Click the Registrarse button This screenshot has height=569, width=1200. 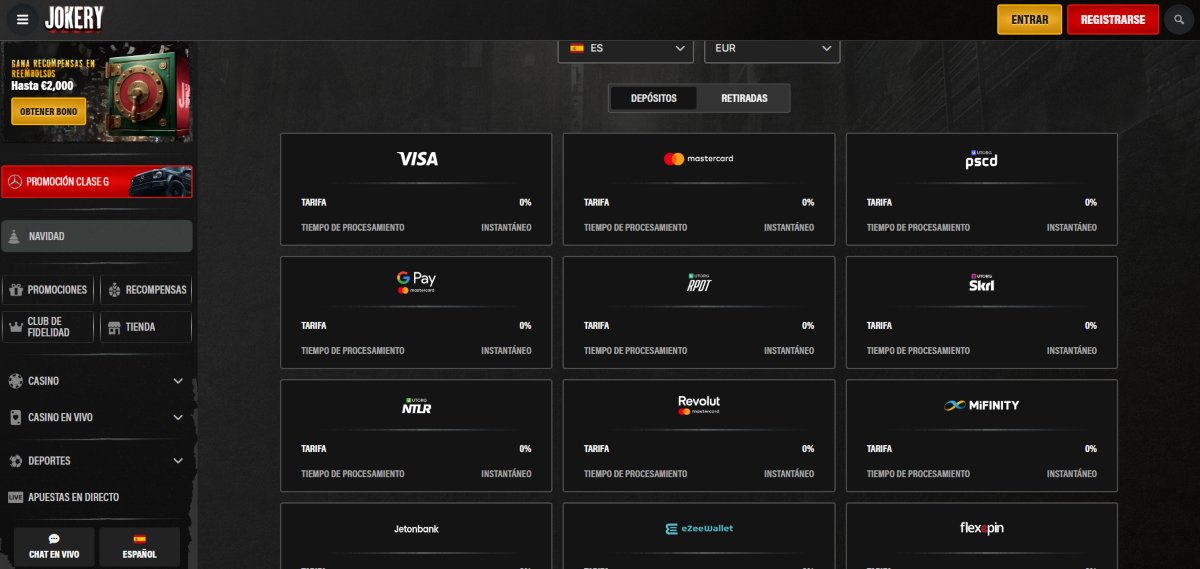click(1113, 19)
